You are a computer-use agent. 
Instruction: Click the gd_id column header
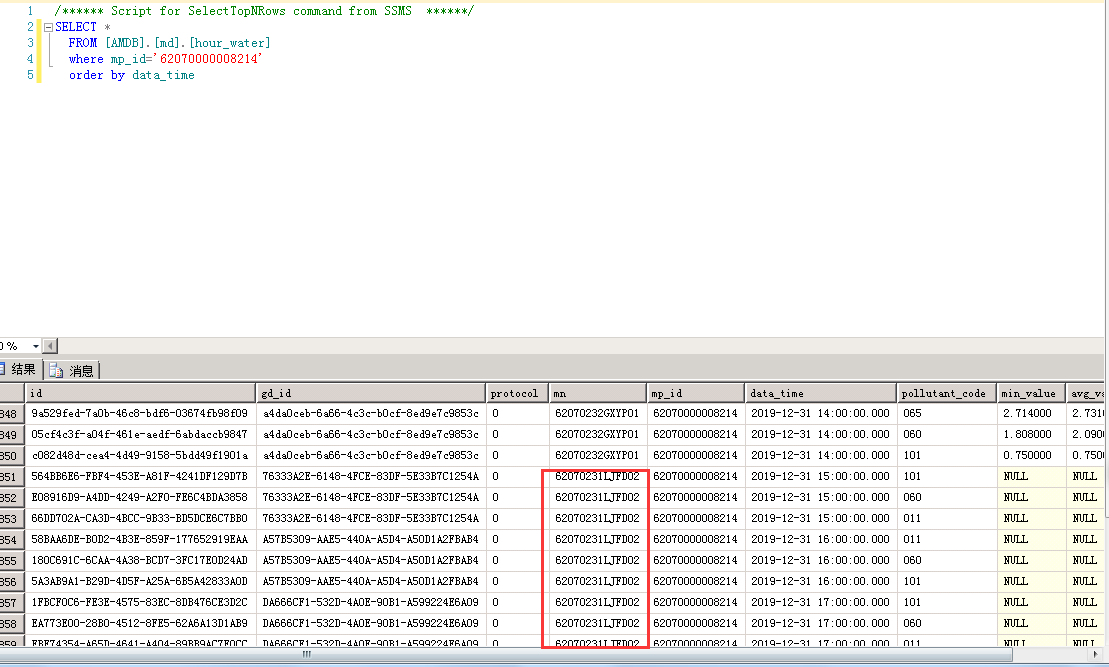coord(371,393)
